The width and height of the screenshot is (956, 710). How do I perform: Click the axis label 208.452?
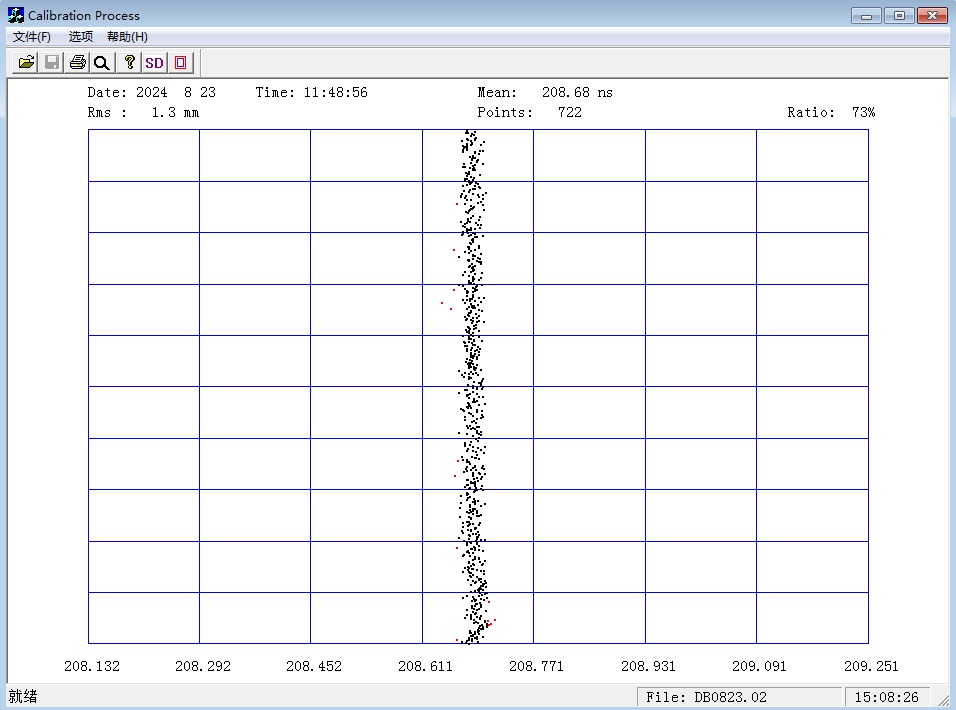(314, 667)
